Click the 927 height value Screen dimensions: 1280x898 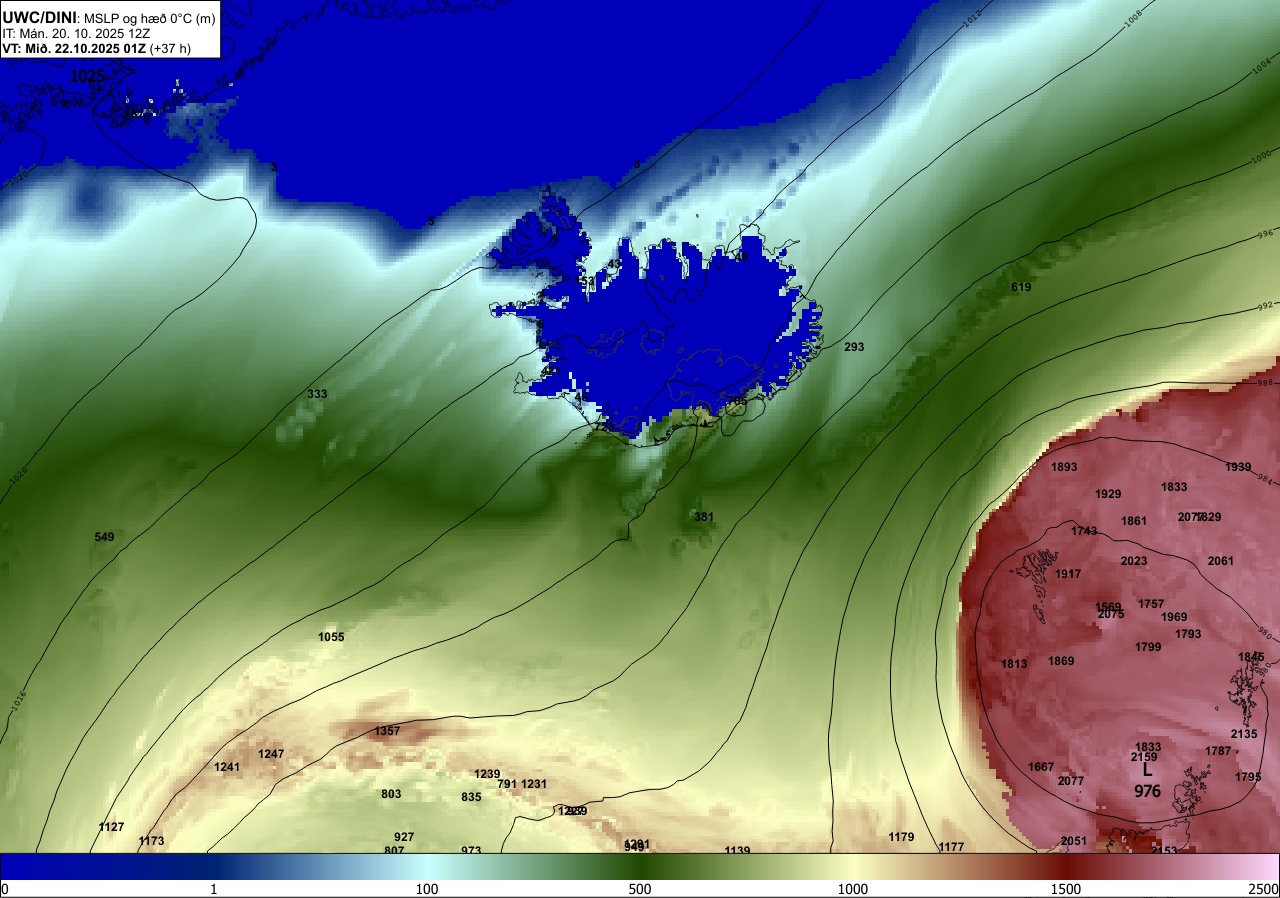click(x=404, y=837)
